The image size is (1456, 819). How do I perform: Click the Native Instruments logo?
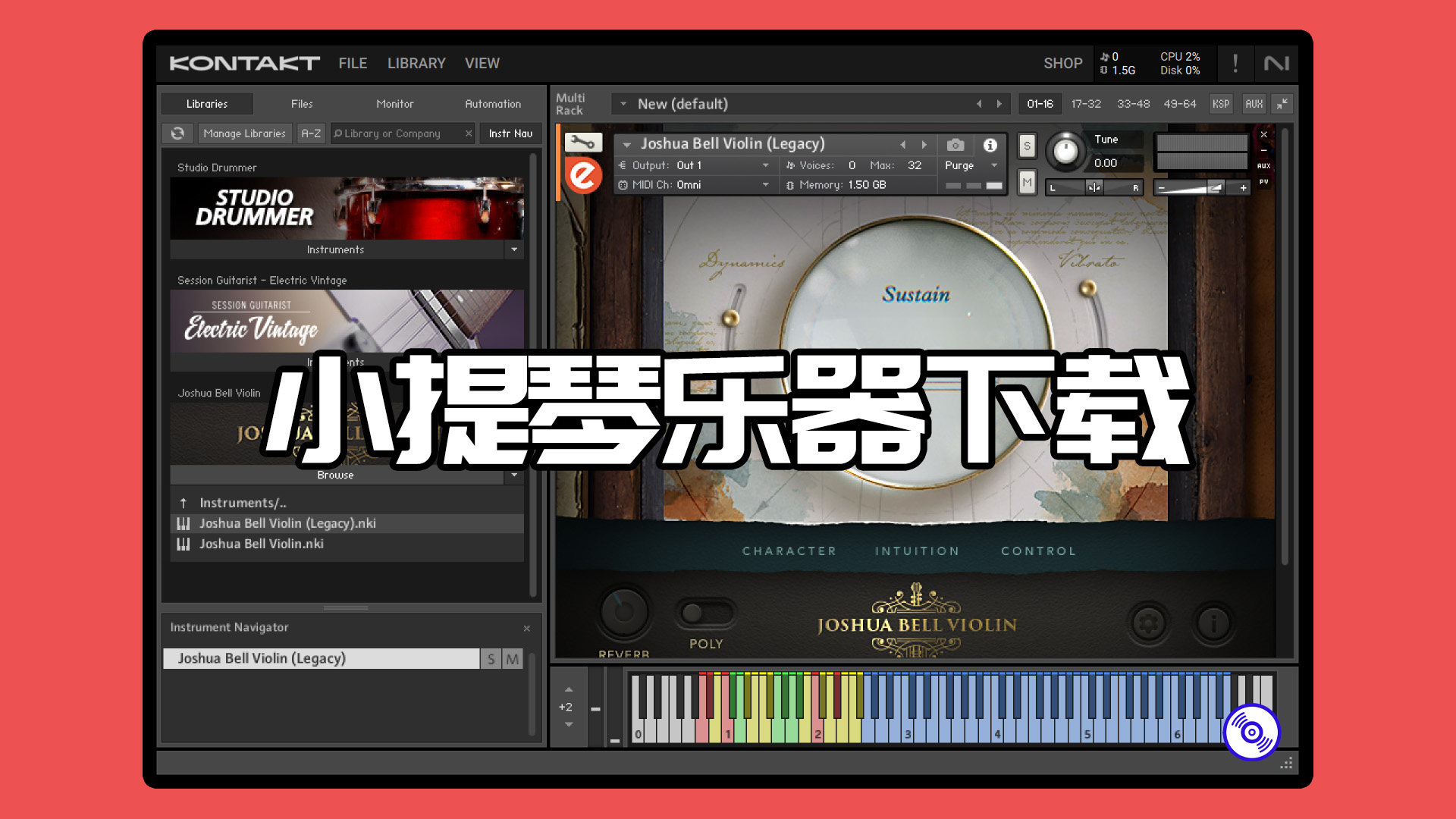(x=1276, y=64)
